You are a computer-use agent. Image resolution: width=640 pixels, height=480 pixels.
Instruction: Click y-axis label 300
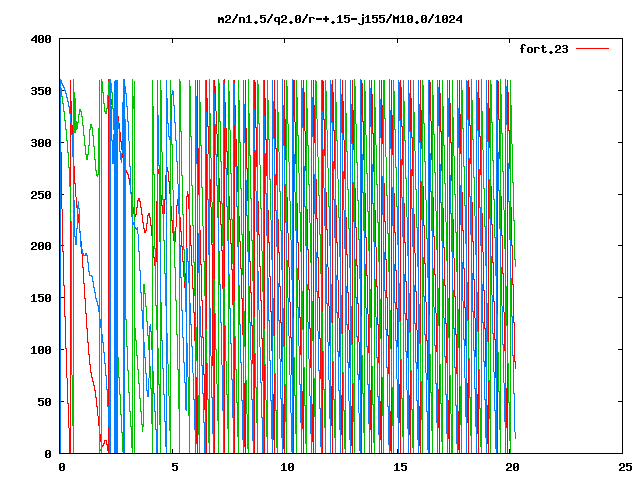41,143
